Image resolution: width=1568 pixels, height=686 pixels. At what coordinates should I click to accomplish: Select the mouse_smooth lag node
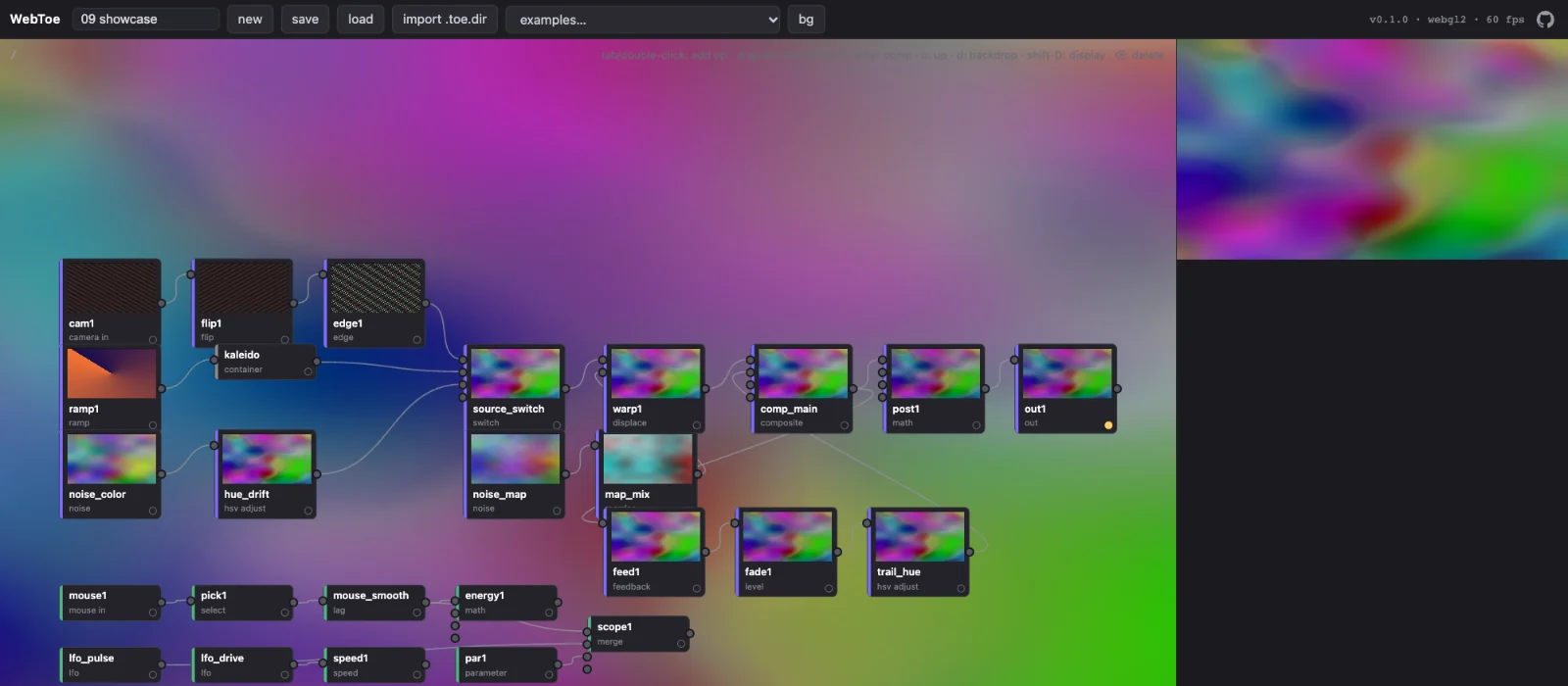pos(374,603)
